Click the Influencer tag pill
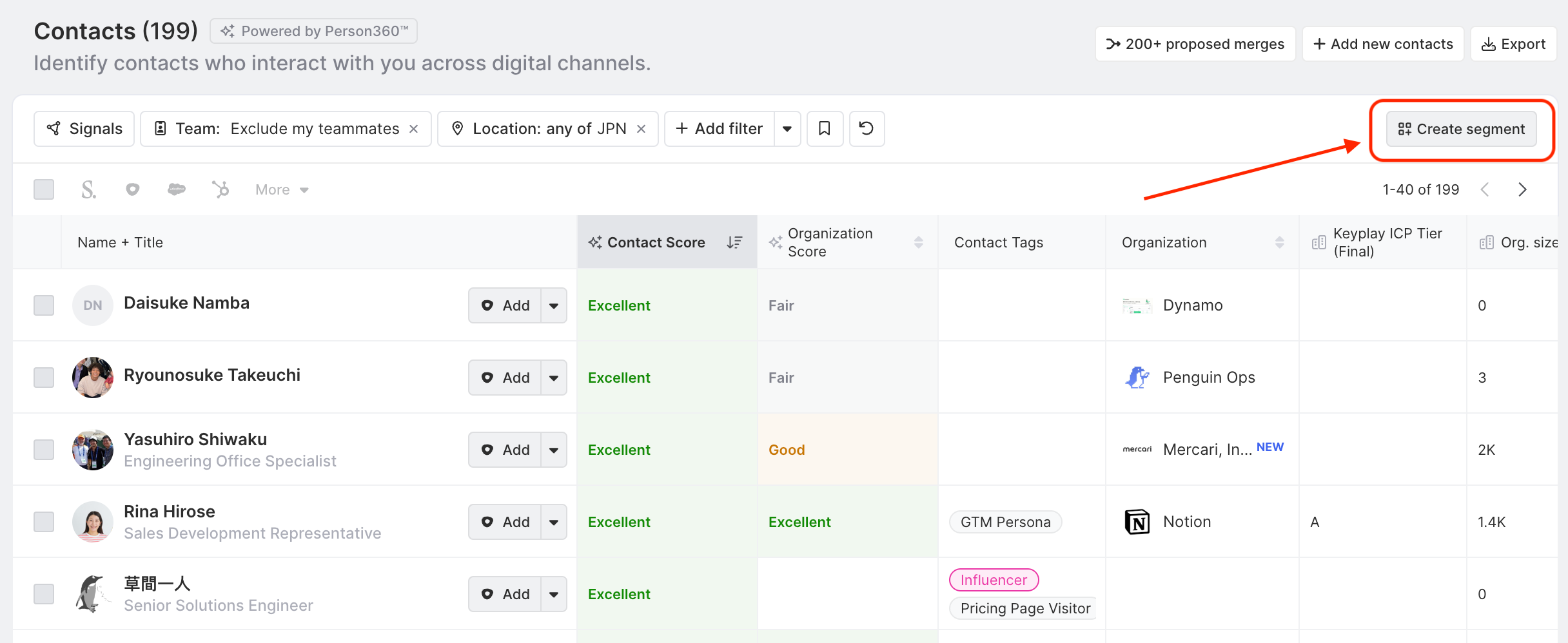Image resolution: width=1568 pixels, height=643 pixels. [994, 580]
